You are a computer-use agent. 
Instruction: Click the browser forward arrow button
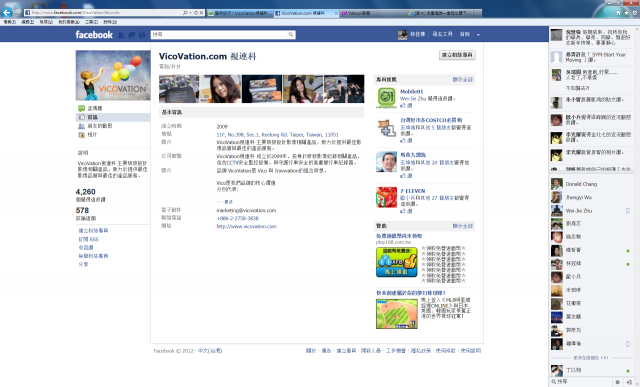point(18,13)
